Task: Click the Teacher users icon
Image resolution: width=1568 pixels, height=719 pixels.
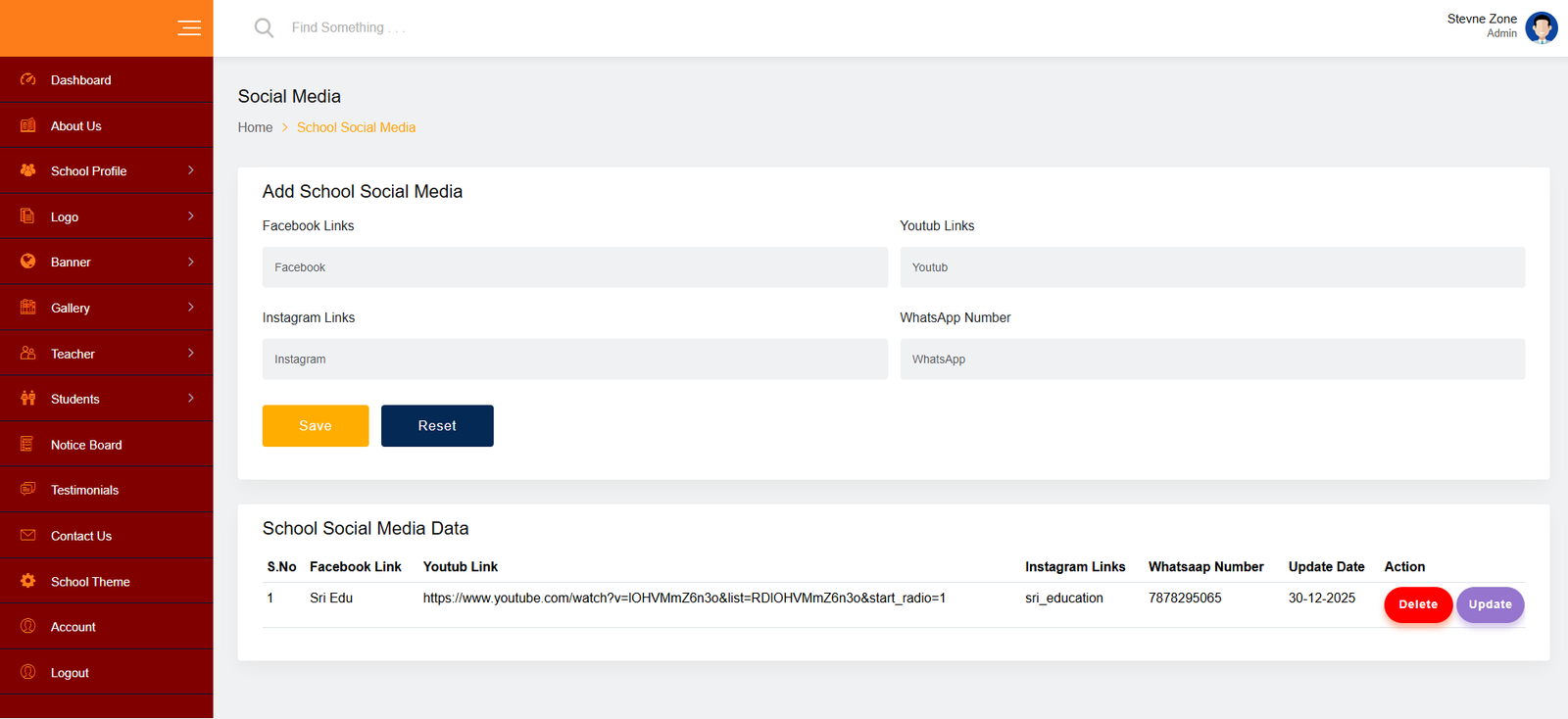Action: point(28,354)
